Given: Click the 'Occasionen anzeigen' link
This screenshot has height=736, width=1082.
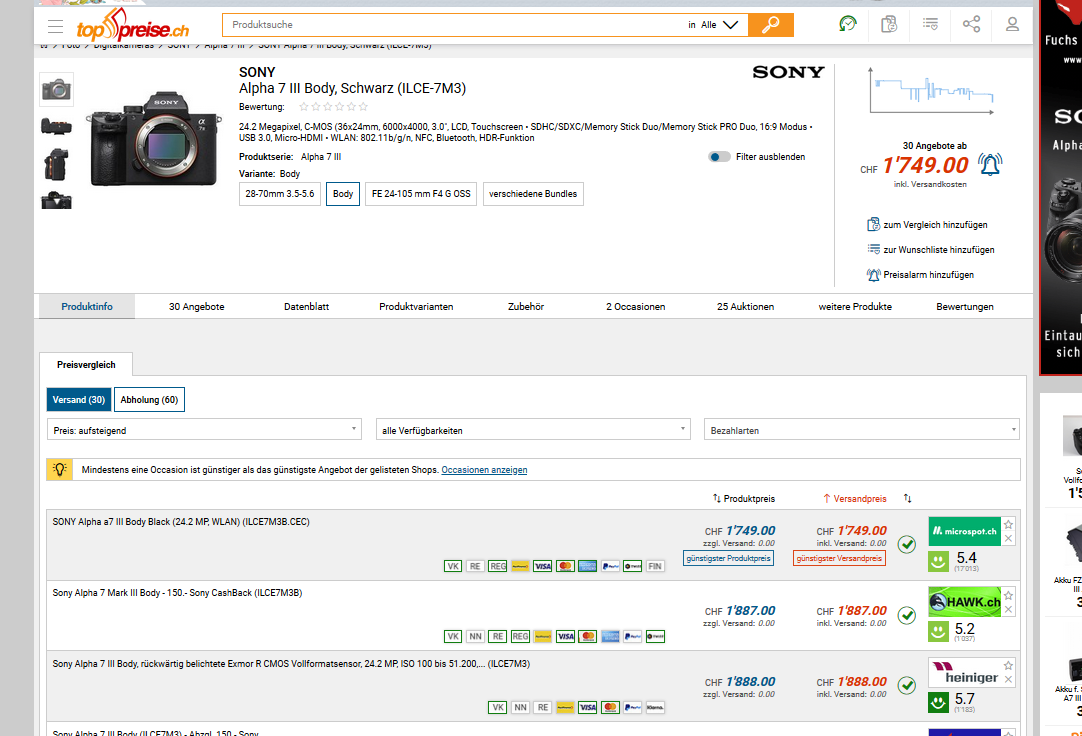Looking at the screenshot, I should point(484,470).
